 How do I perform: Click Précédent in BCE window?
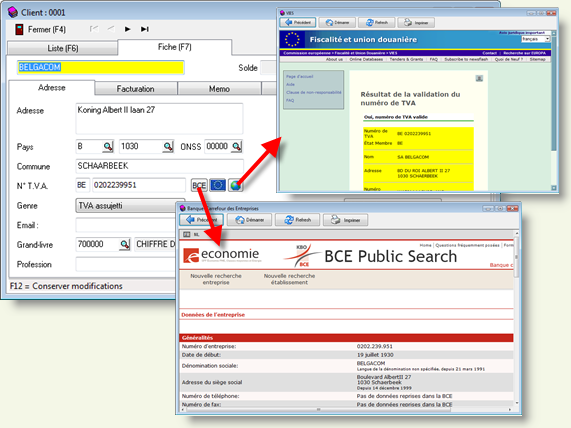point(202,220)
